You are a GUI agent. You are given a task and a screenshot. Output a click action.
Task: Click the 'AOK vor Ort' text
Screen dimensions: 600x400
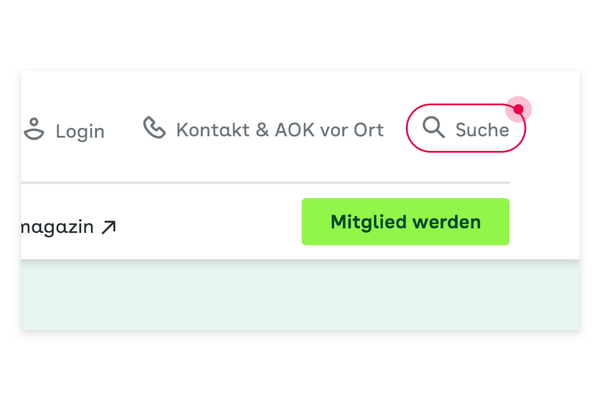pyautogui.click(x=329, y=129)
